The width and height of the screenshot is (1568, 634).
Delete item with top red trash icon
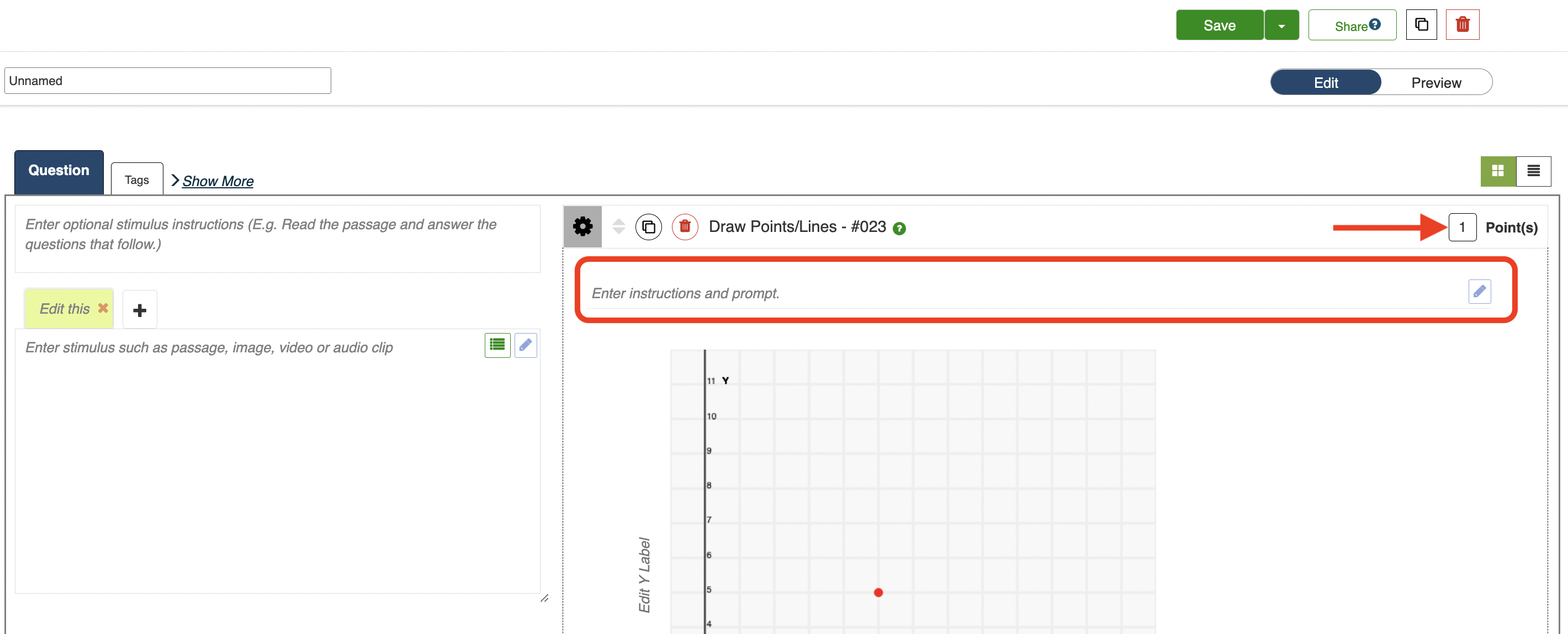tap(1462, 25)
